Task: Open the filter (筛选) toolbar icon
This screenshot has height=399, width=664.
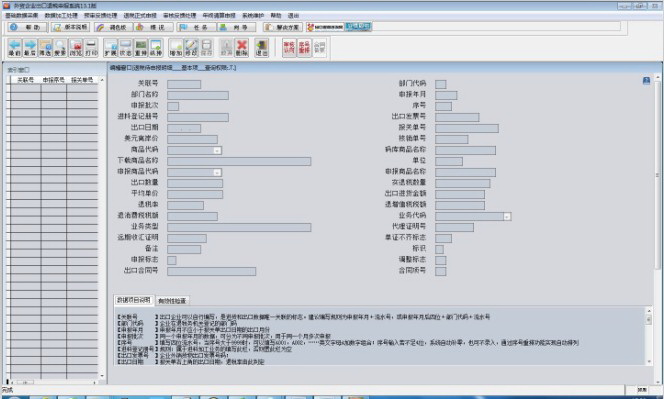Action: [45, 48]
